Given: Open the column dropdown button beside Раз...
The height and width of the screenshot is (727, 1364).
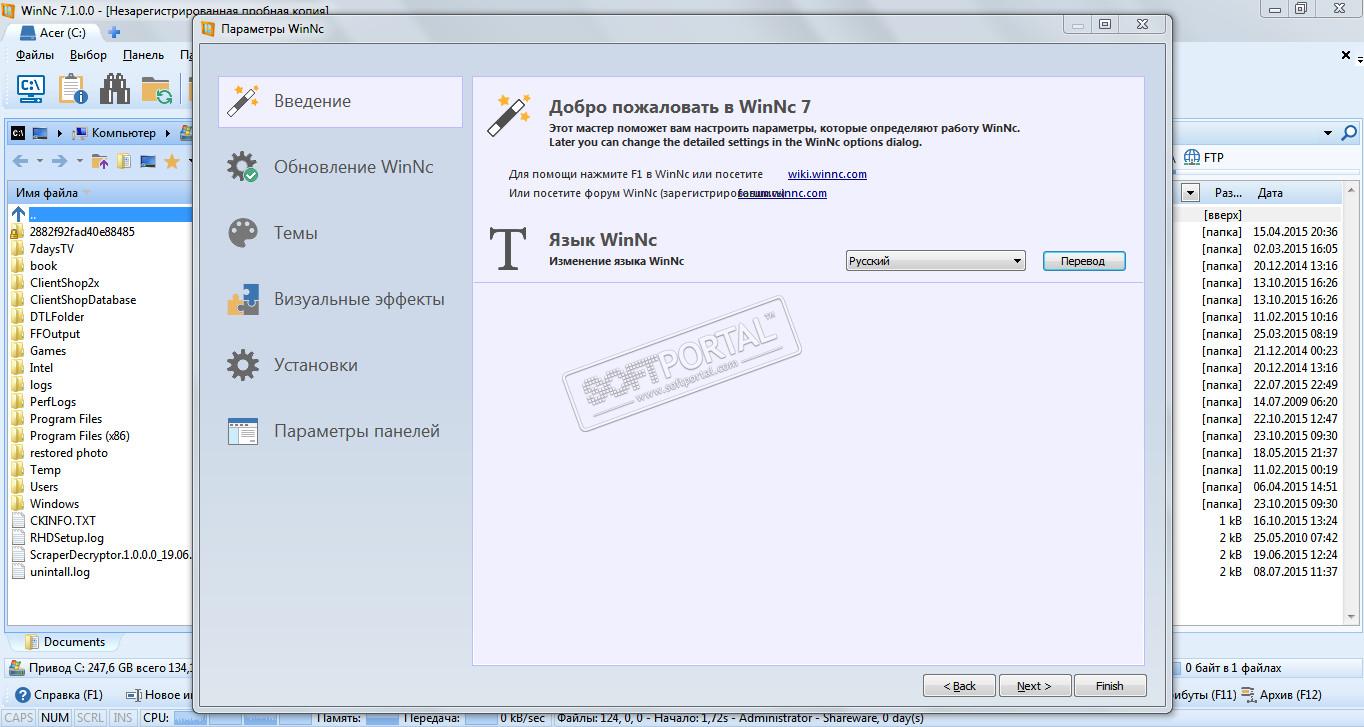Looking at the screenshot, I should pos(1190,193).
